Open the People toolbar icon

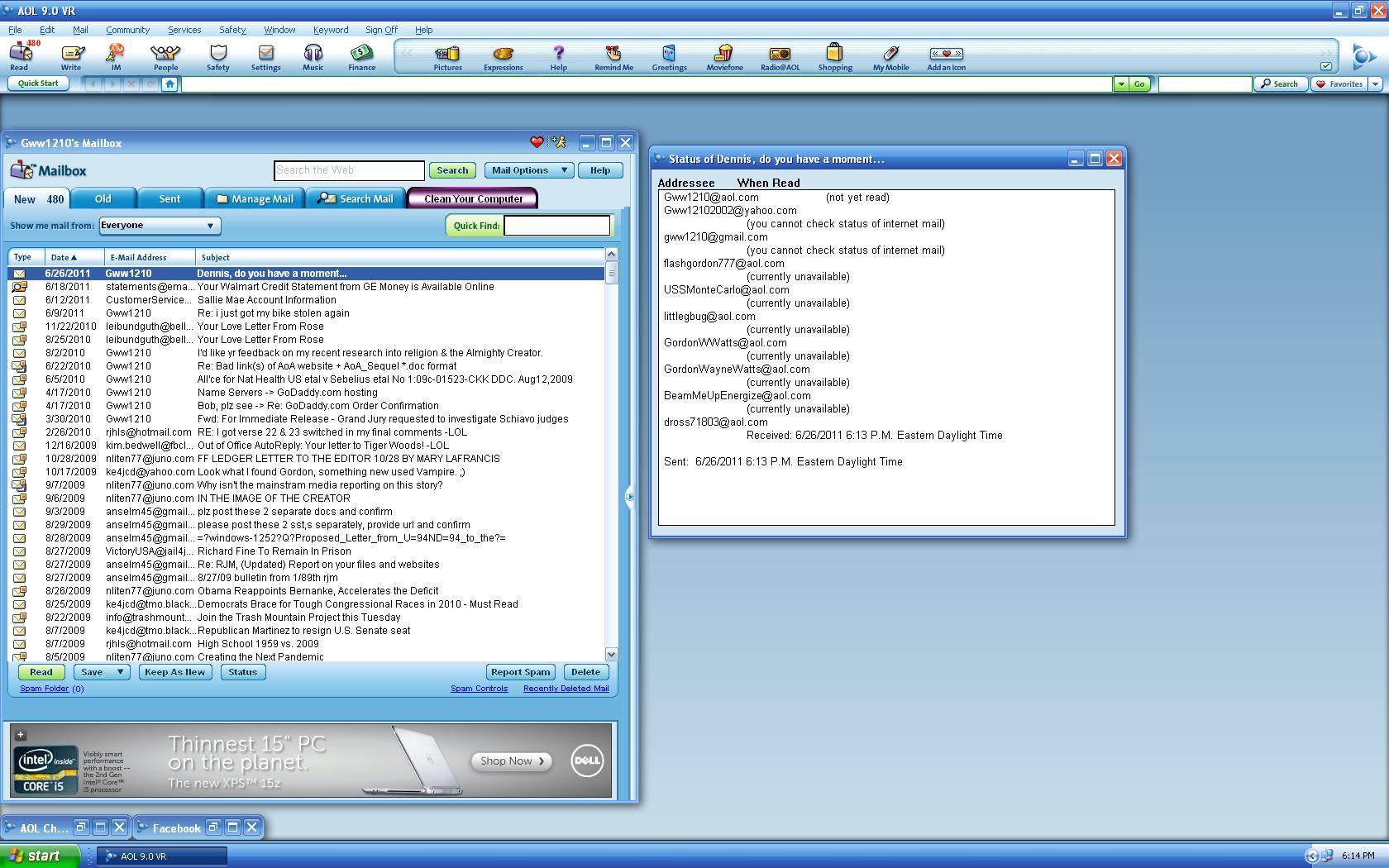click(165, 56)
